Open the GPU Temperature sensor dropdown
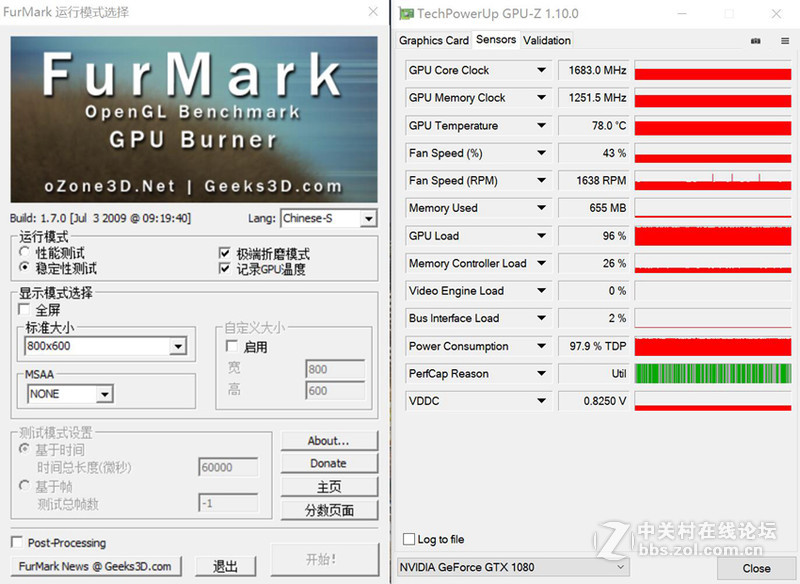800x584 pixels. coord(541,125)
